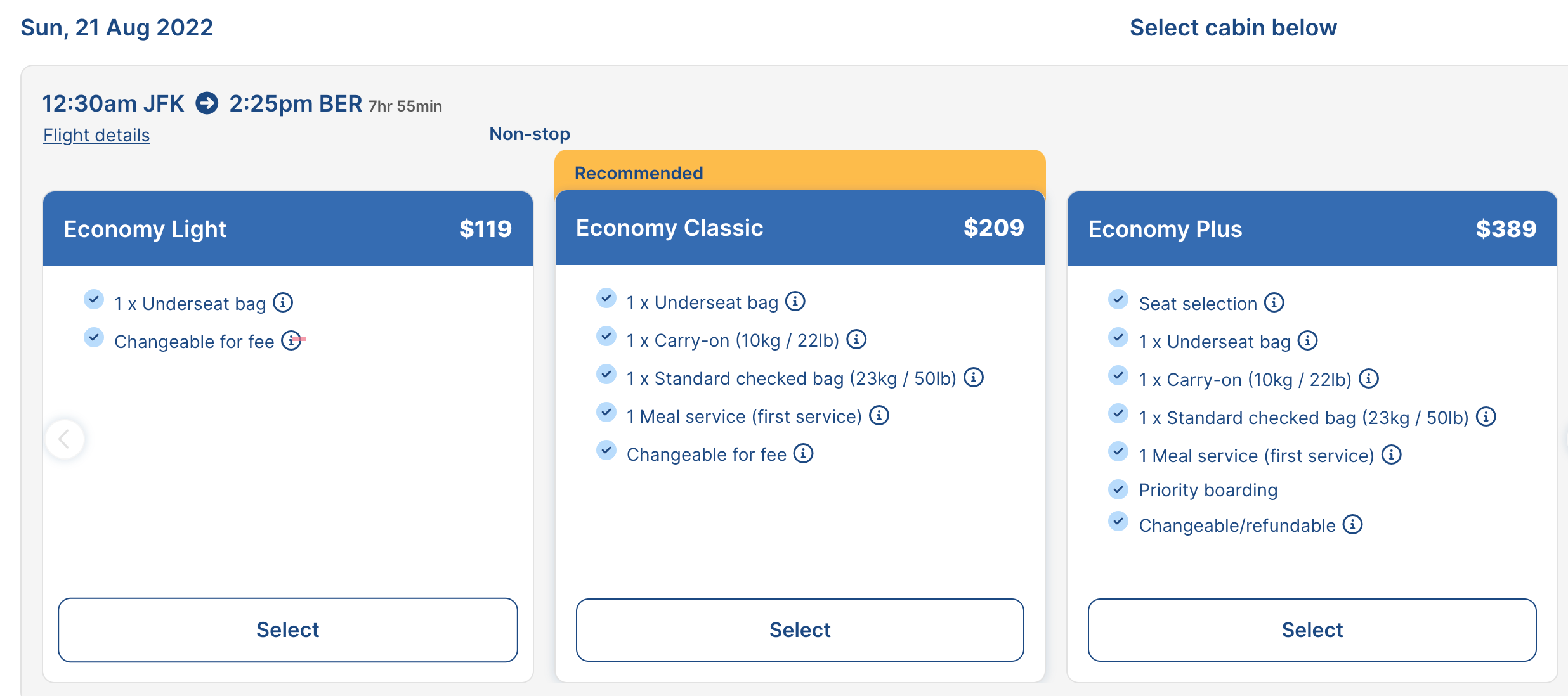
Task: Click info icon next to Economy Light Changeable for fee
Action: click(291, 340)
